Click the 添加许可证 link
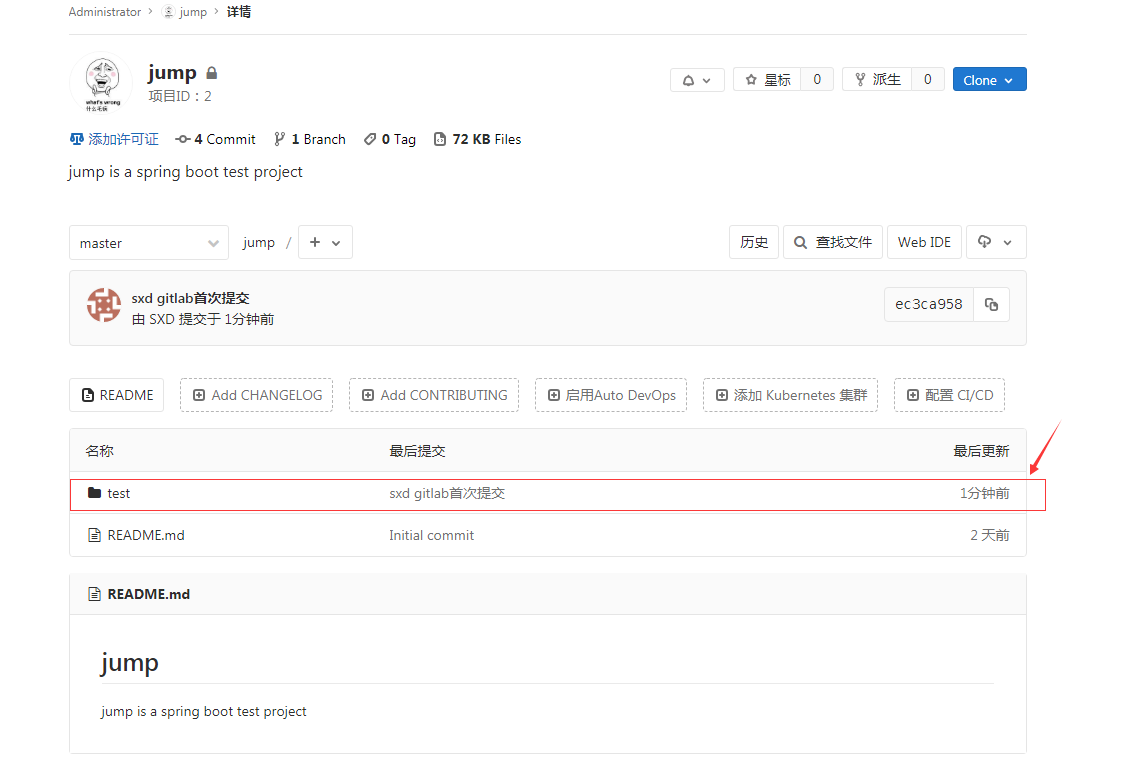The width and height of the screenshot is (1146, 777). [114, 139]
